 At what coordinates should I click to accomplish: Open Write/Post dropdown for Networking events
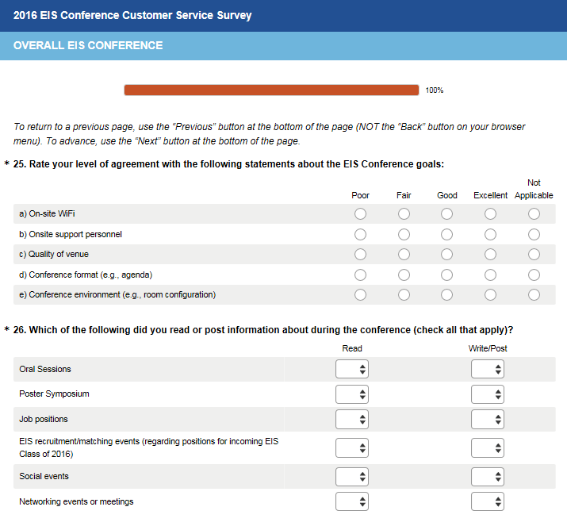point(487,501)
